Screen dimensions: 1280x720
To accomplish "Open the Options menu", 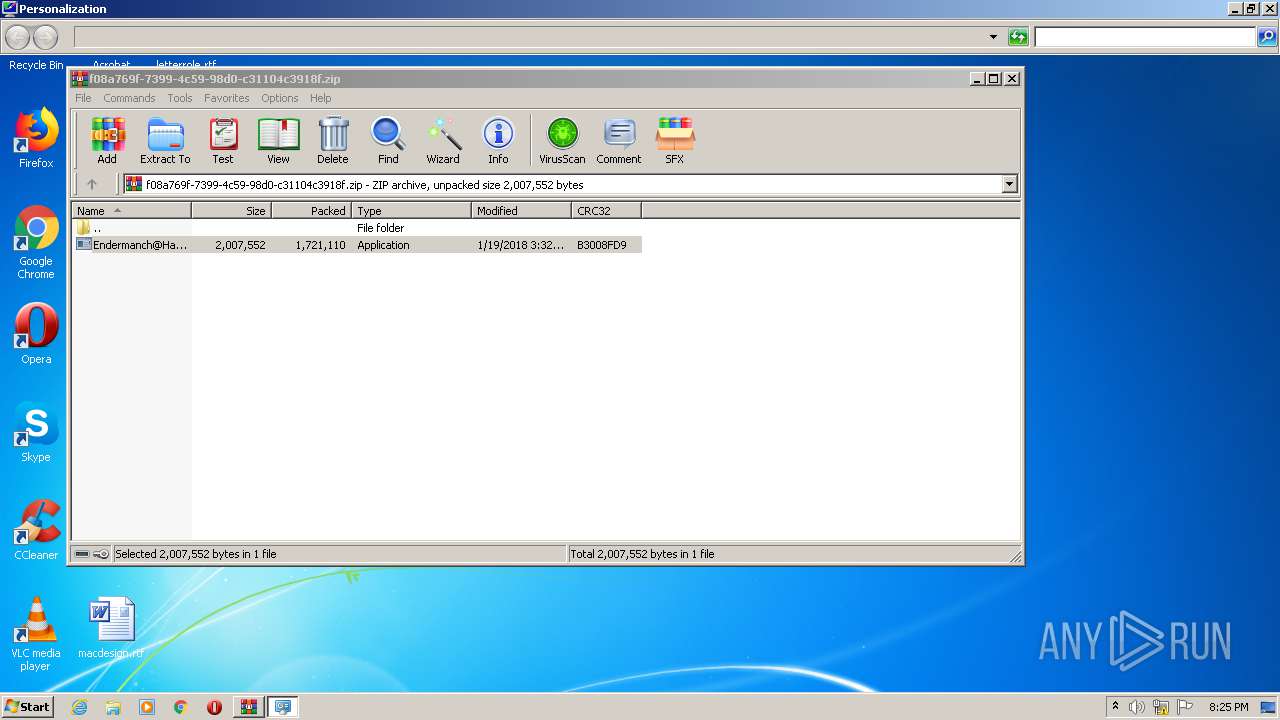I will click(x=280, y=98).
